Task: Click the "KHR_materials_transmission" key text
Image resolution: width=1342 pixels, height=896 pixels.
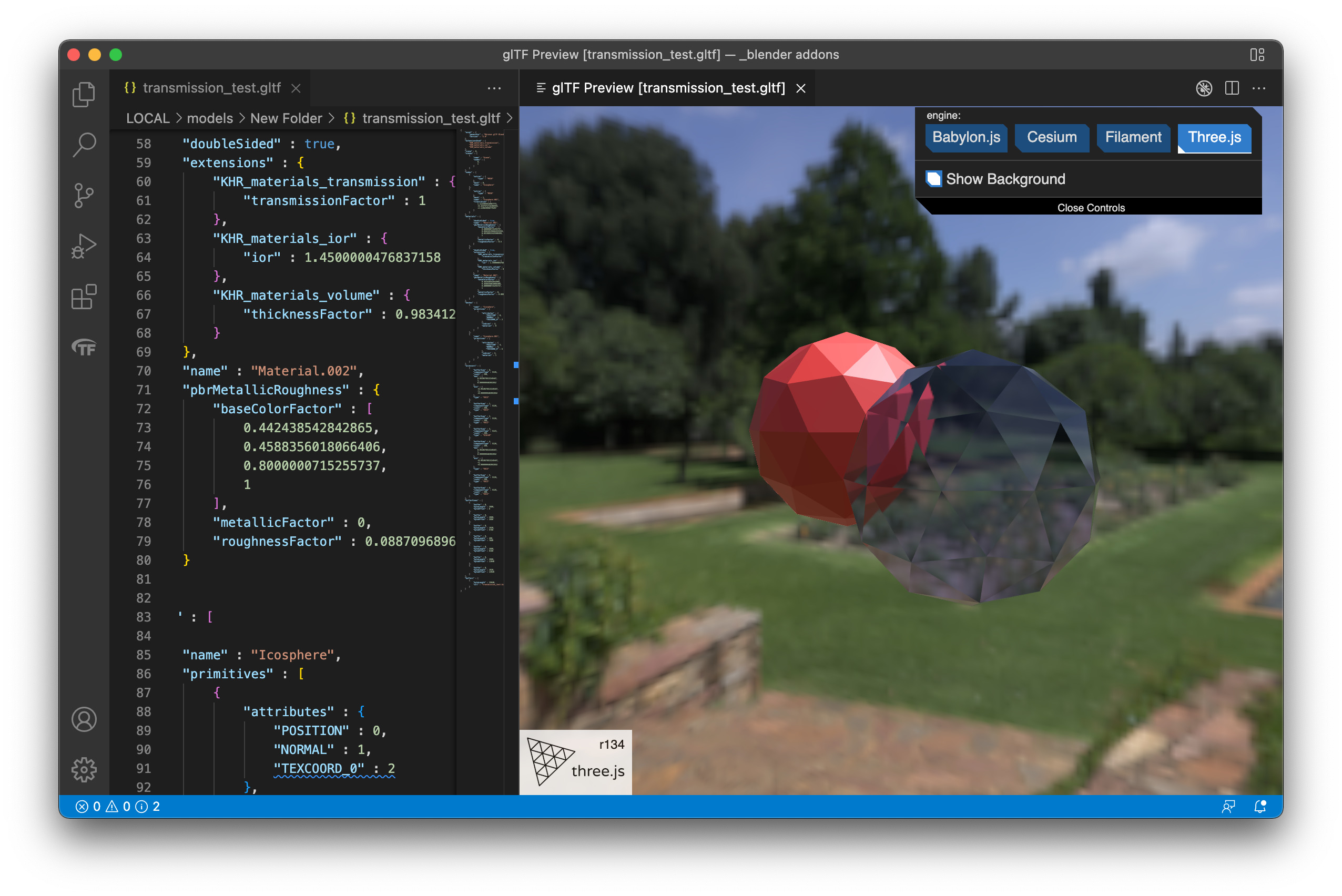Action: [x=319, y=182]
